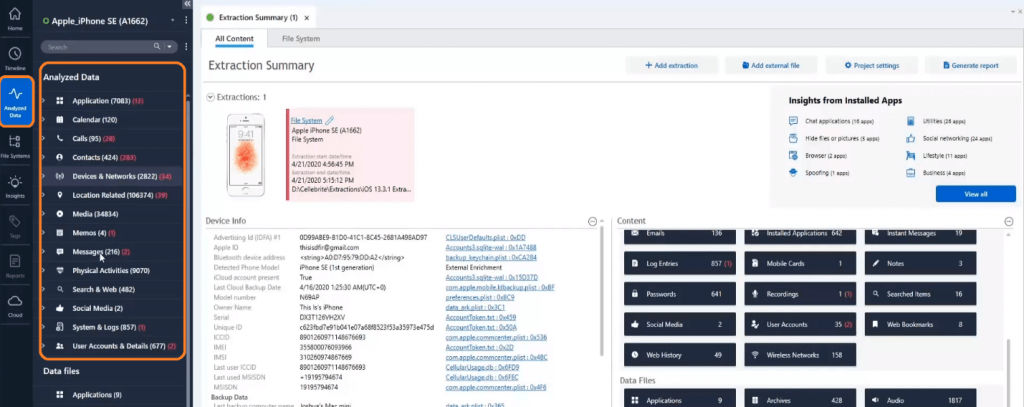Click the Lifestyle insight icon

click(x=910, y=156)
